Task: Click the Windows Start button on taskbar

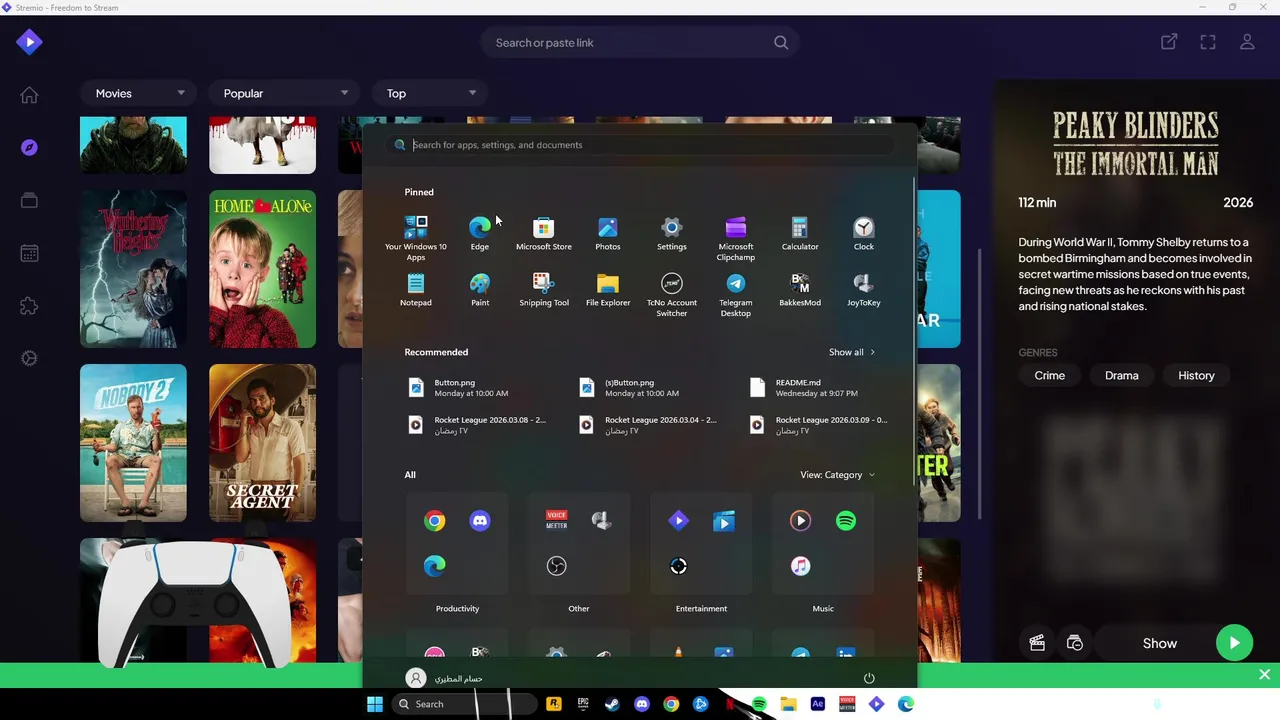Action: [375, 704]
